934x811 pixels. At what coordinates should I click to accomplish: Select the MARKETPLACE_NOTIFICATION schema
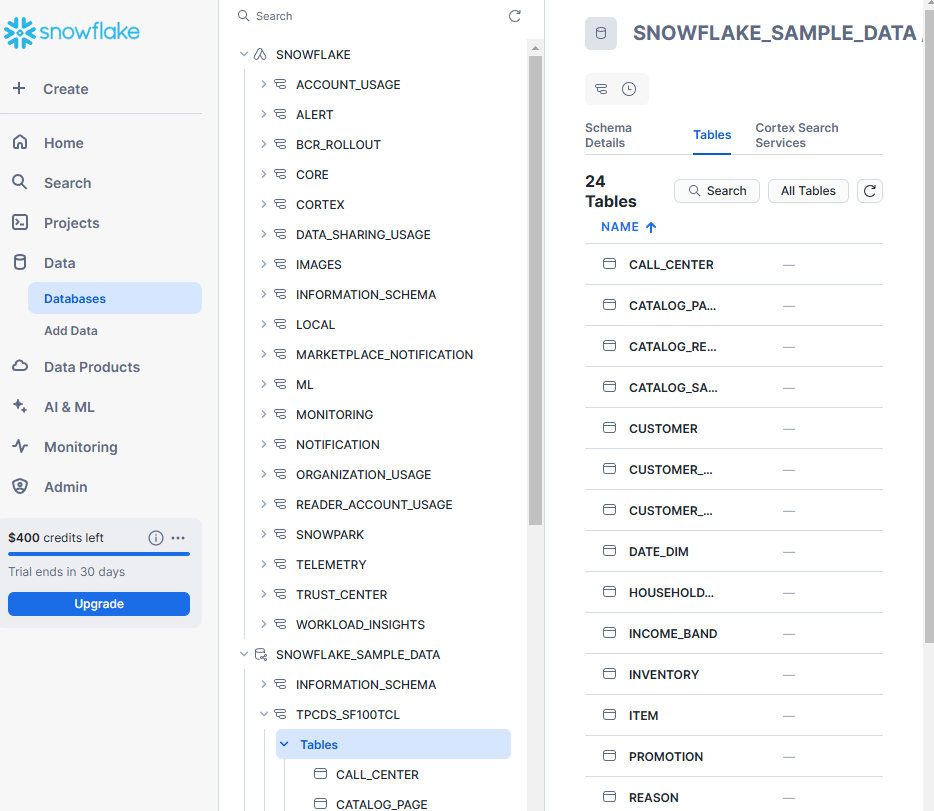(384, 354)
